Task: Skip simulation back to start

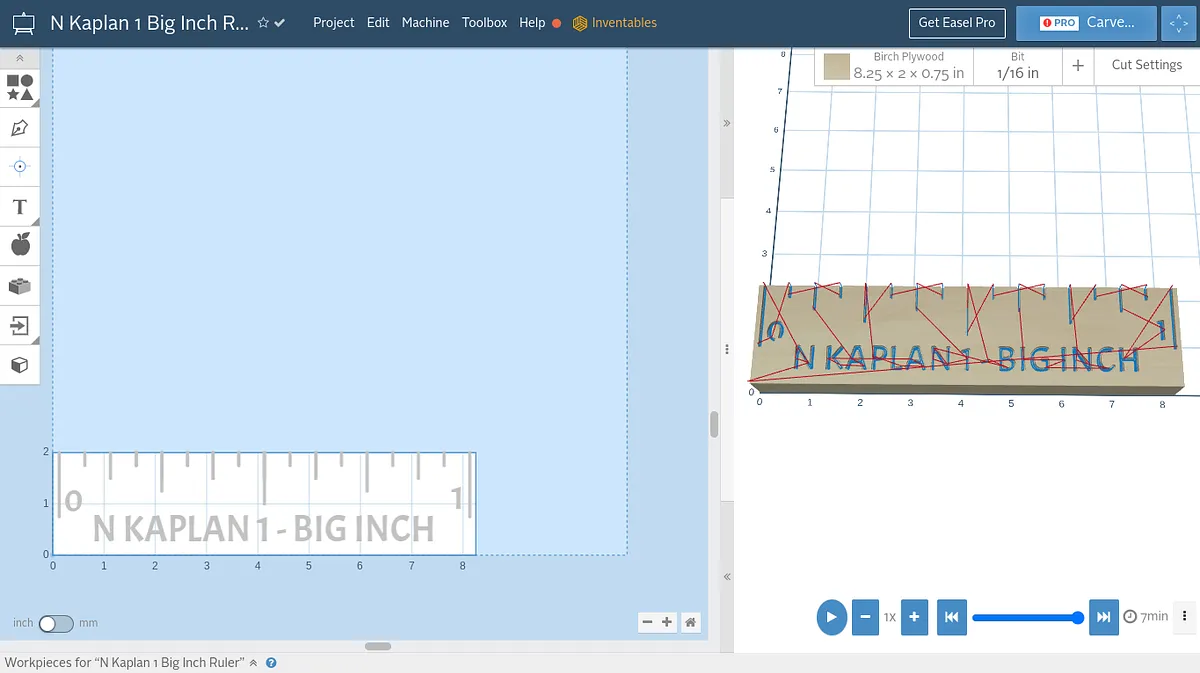Action: coord(952,617)
